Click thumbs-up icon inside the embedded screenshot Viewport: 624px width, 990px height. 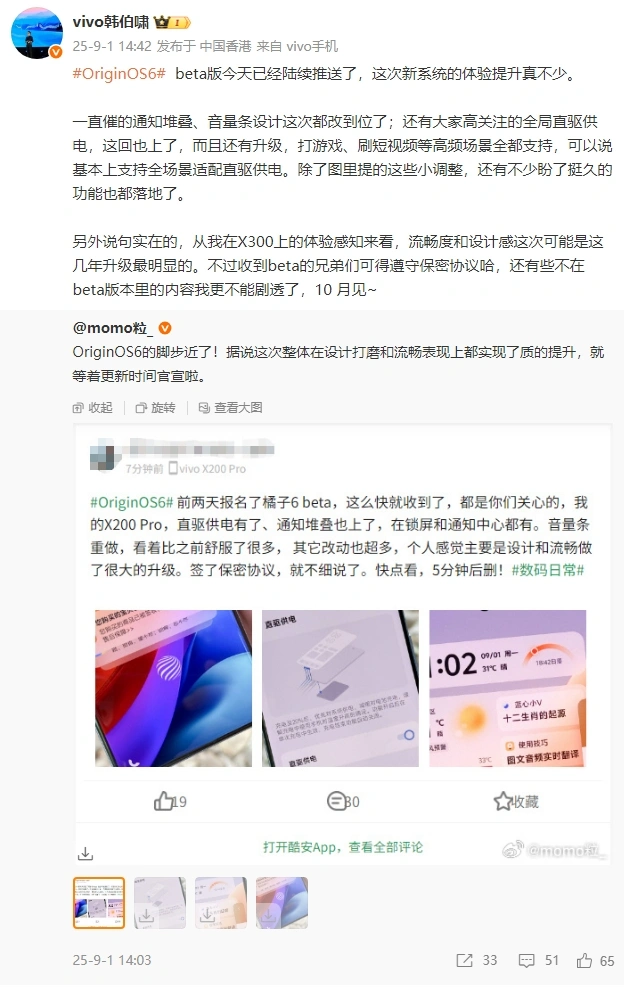[164, 801]
